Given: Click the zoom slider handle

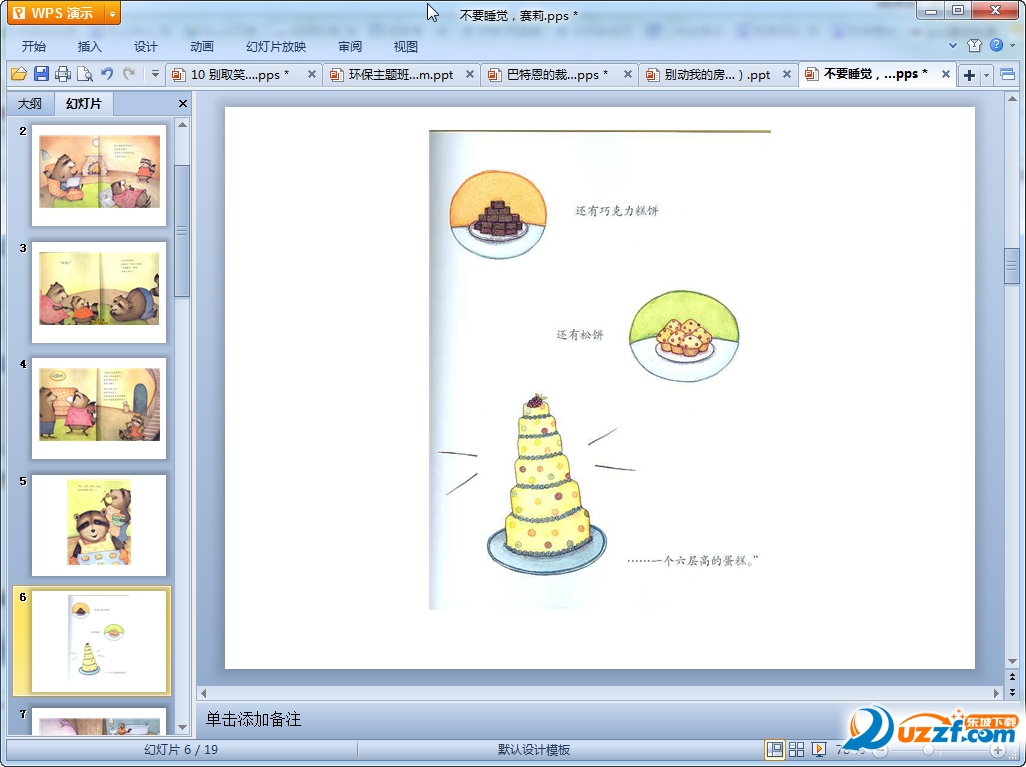Looking at the screenshot, I should [929, 750].
